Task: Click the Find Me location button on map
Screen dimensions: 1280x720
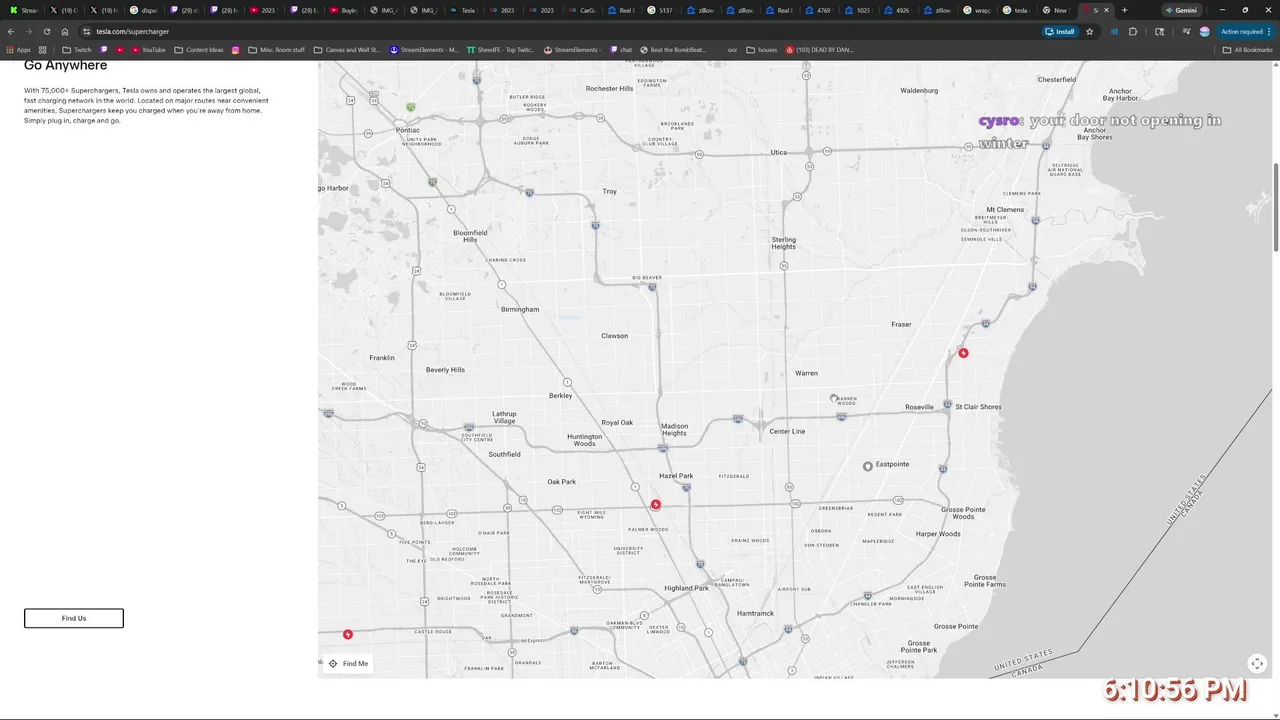Action: click(348, 663)
